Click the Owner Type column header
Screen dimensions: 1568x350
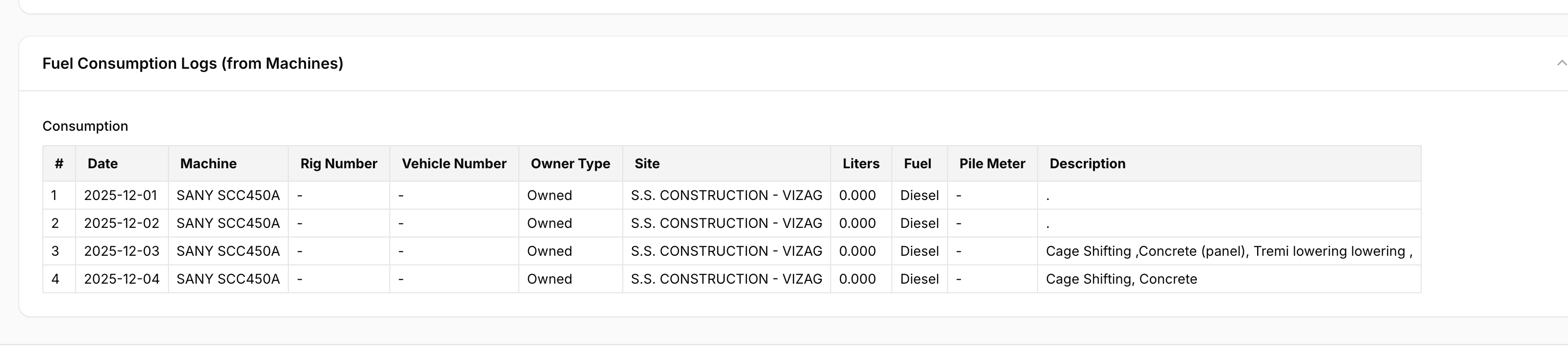570,163
